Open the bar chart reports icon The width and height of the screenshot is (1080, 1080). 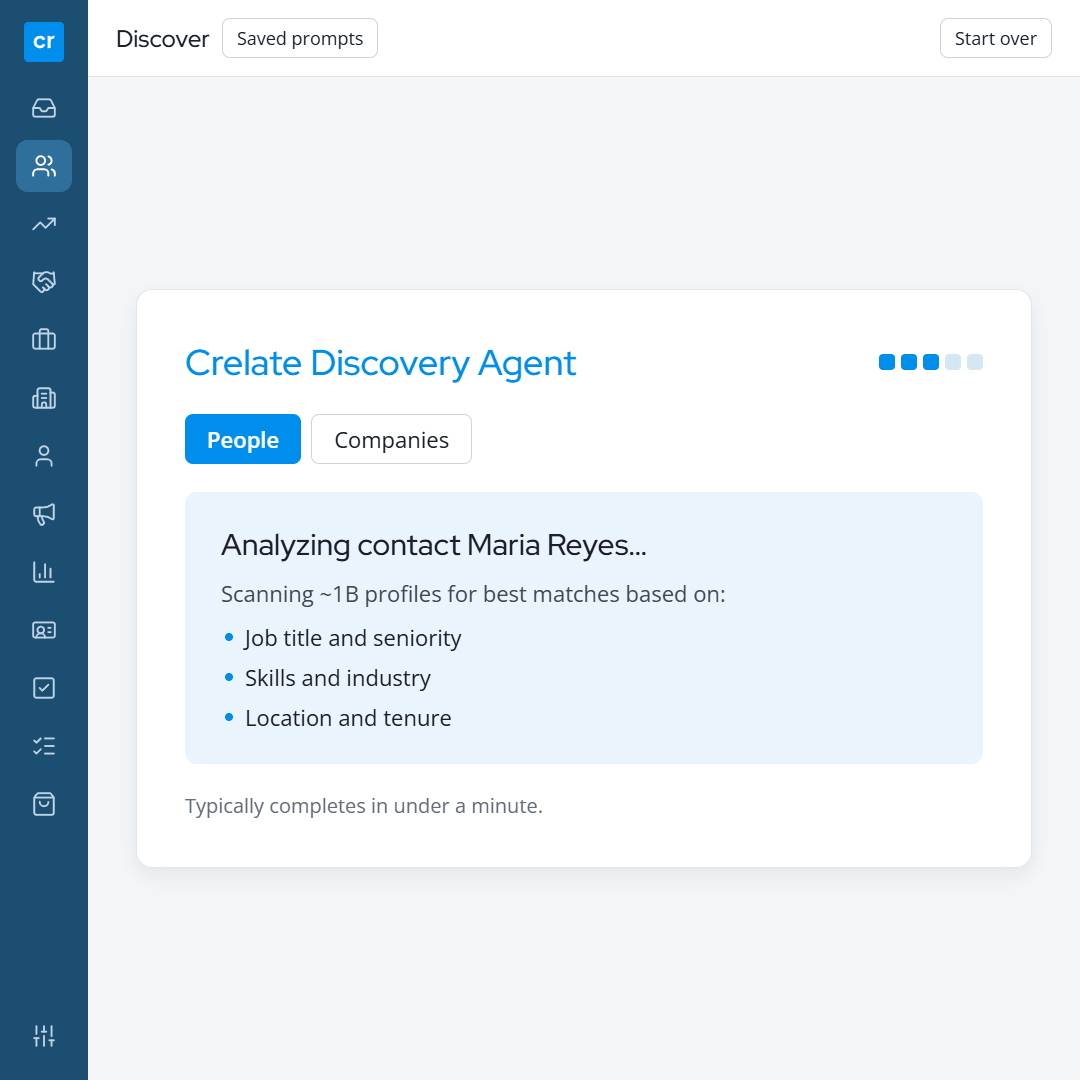(43, 572)
